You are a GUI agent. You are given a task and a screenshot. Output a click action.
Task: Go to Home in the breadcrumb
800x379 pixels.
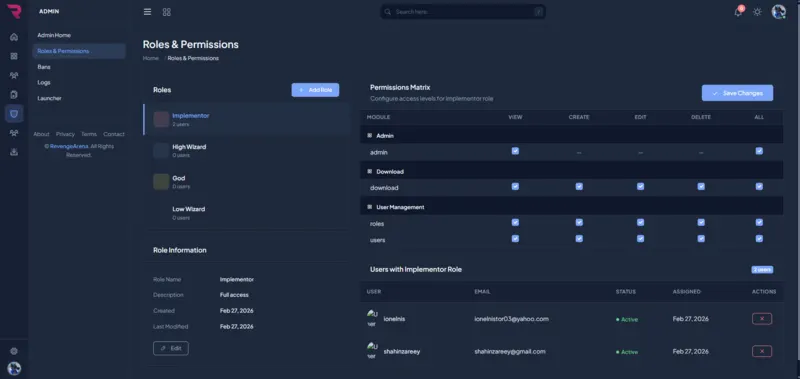(151, 58)
